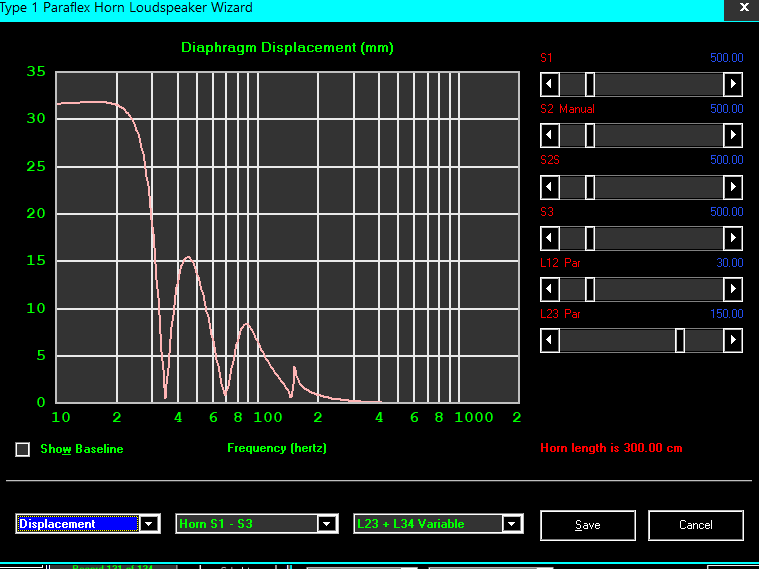759x569 pixels.
Task: Click the S1 slider thumb
Action: [x=590, y=84]
